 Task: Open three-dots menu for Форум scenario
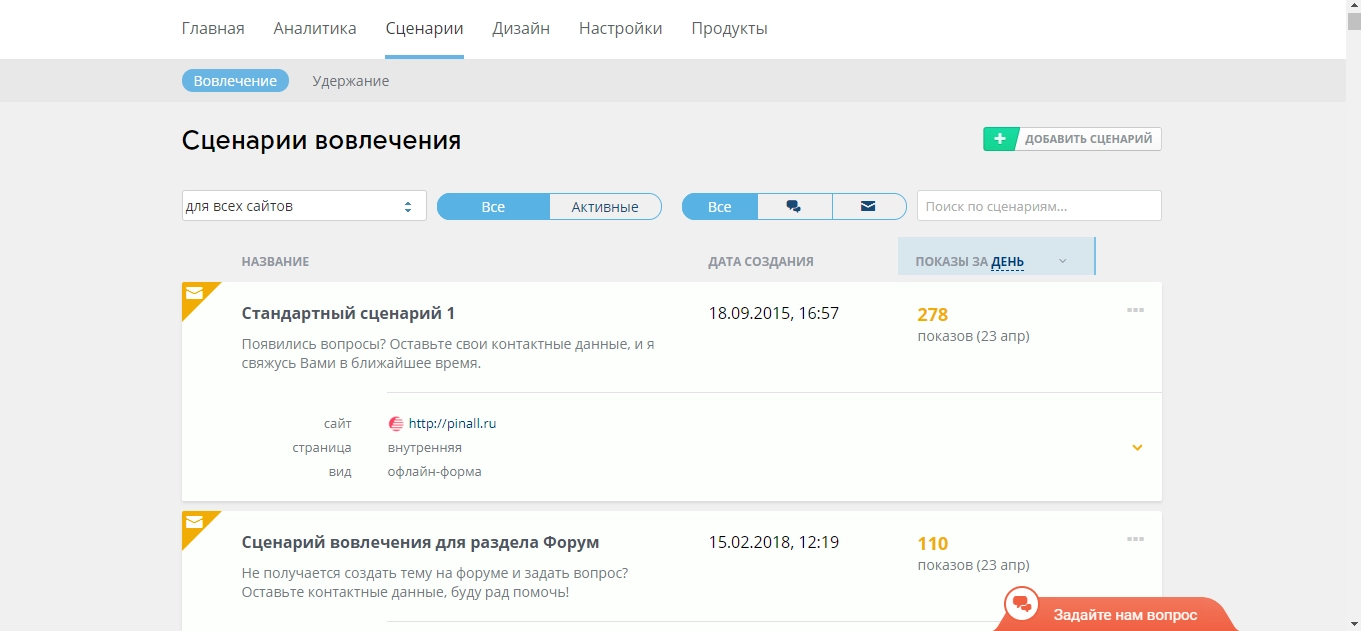click(x=1135, y=540)
